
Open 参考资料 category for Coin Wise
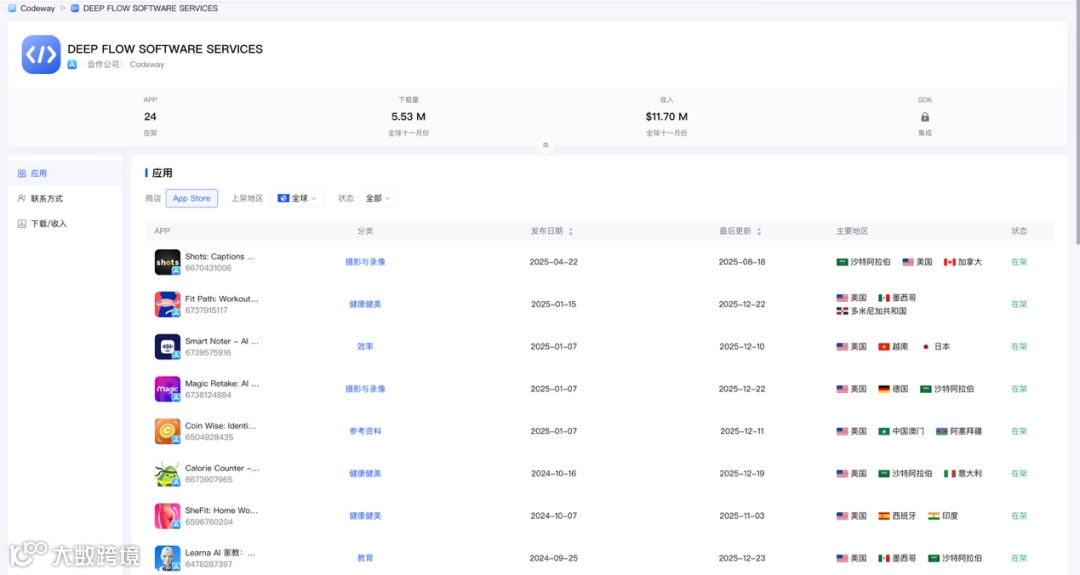pos(365,431)
